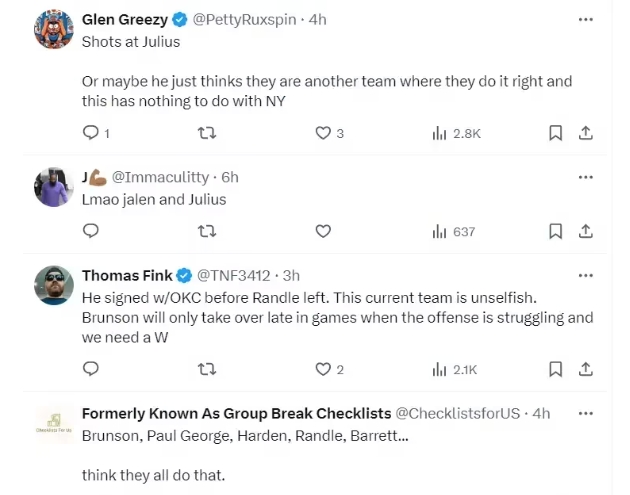630x495 pixels.
Task: Reply to the "Lmao jalen and Julius" tweet
Action: tap(90, 231)
